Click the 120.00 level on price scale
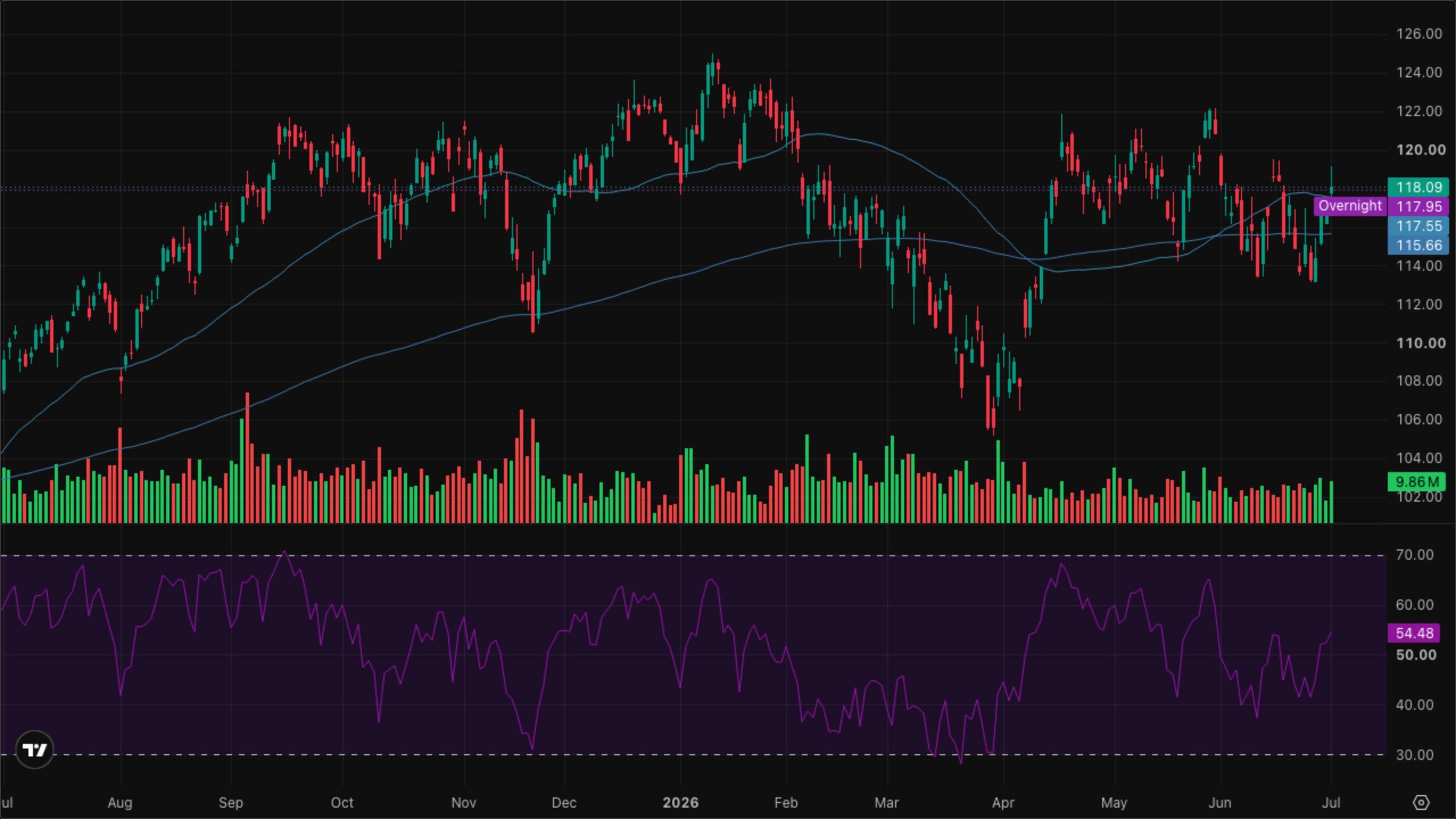 [1420, 150]
